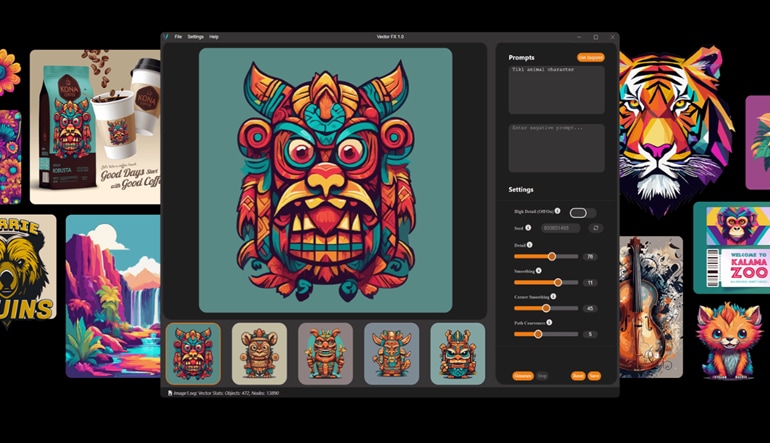Open the Detail setting info icon
The image size is (770, 443).
coord(530,245)
